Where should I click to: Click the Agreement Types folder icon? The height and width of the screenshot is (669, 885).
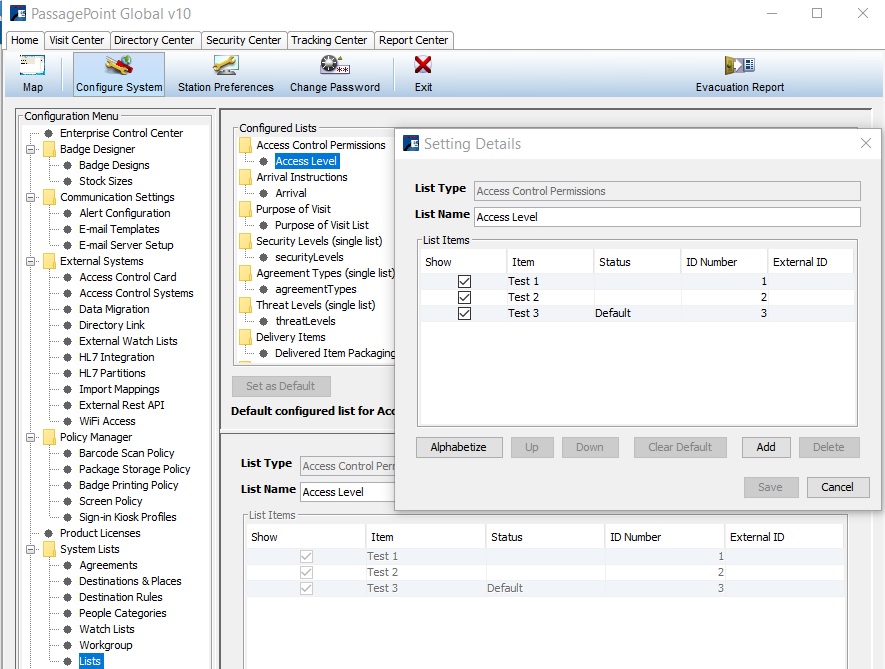[x=245, y=273]
